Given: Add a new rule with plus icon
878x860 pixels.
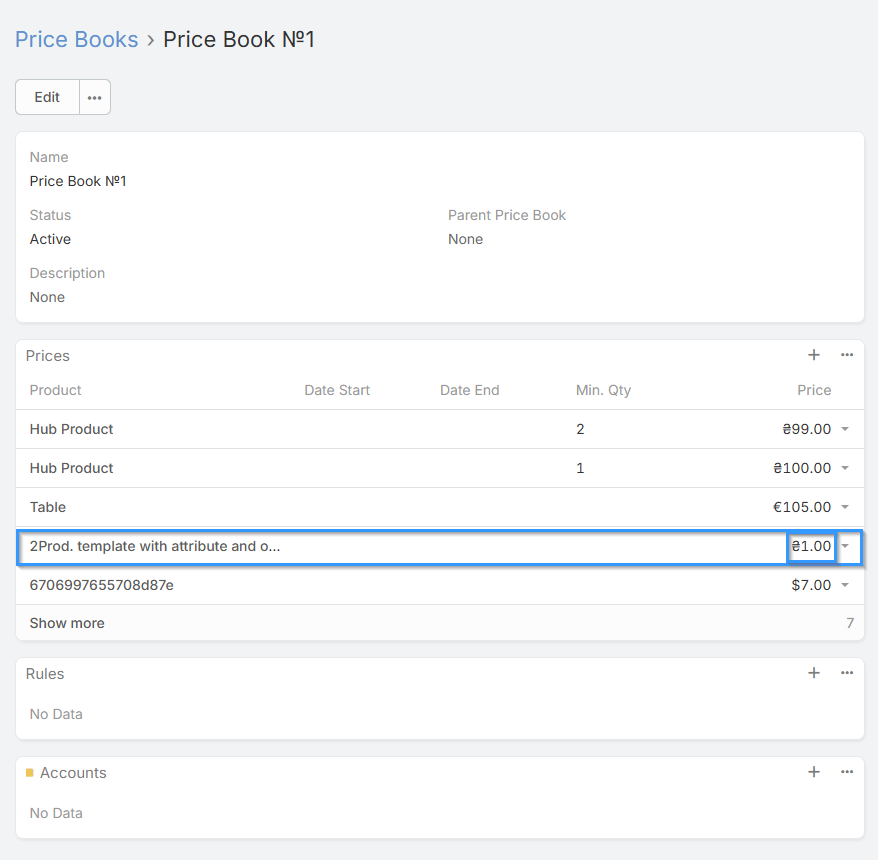Looking at the screenshot, I should 814,673.
